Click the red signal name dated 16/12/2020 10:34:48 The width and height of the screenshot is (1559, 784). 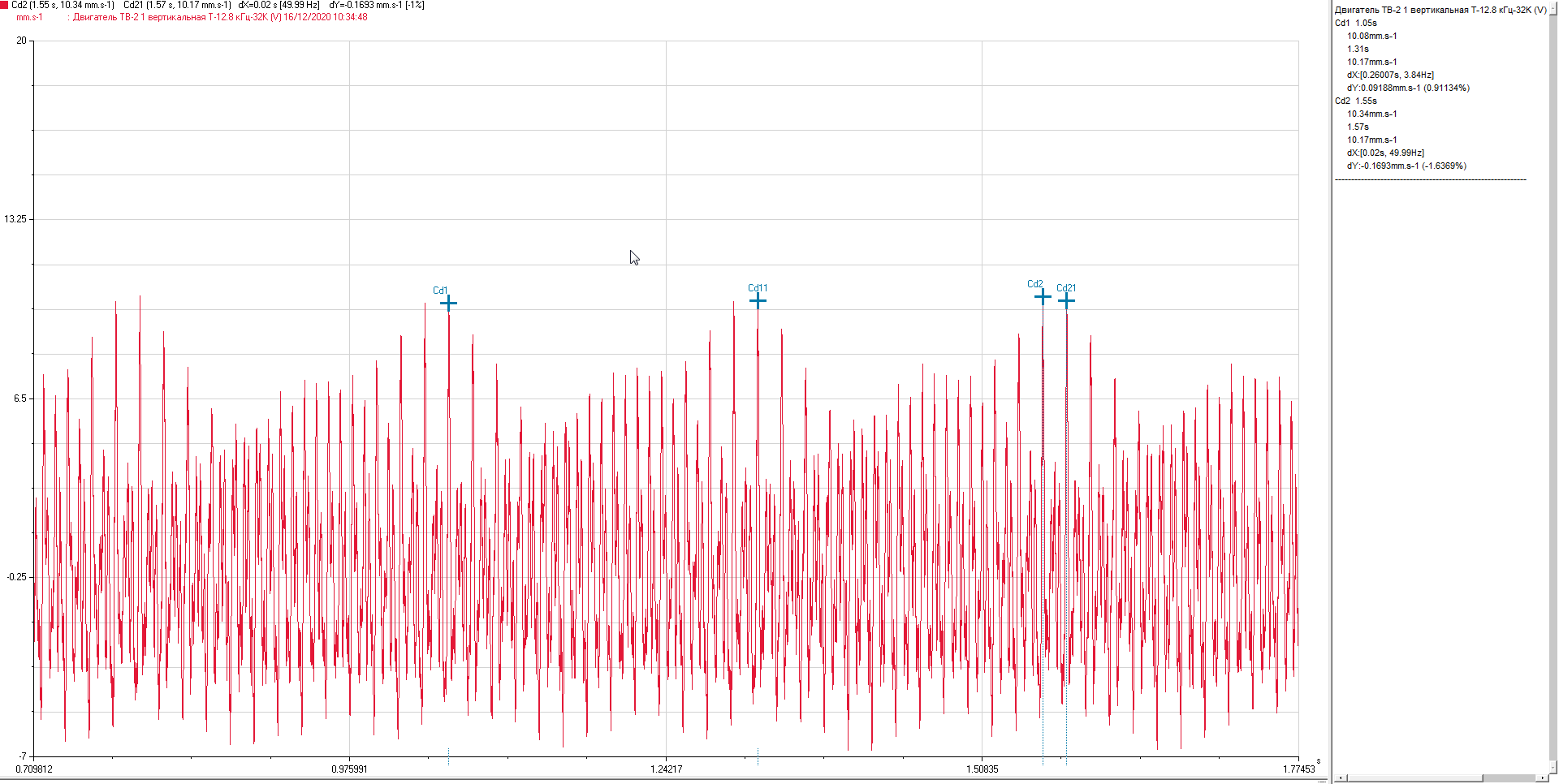(x=220, y=17)
